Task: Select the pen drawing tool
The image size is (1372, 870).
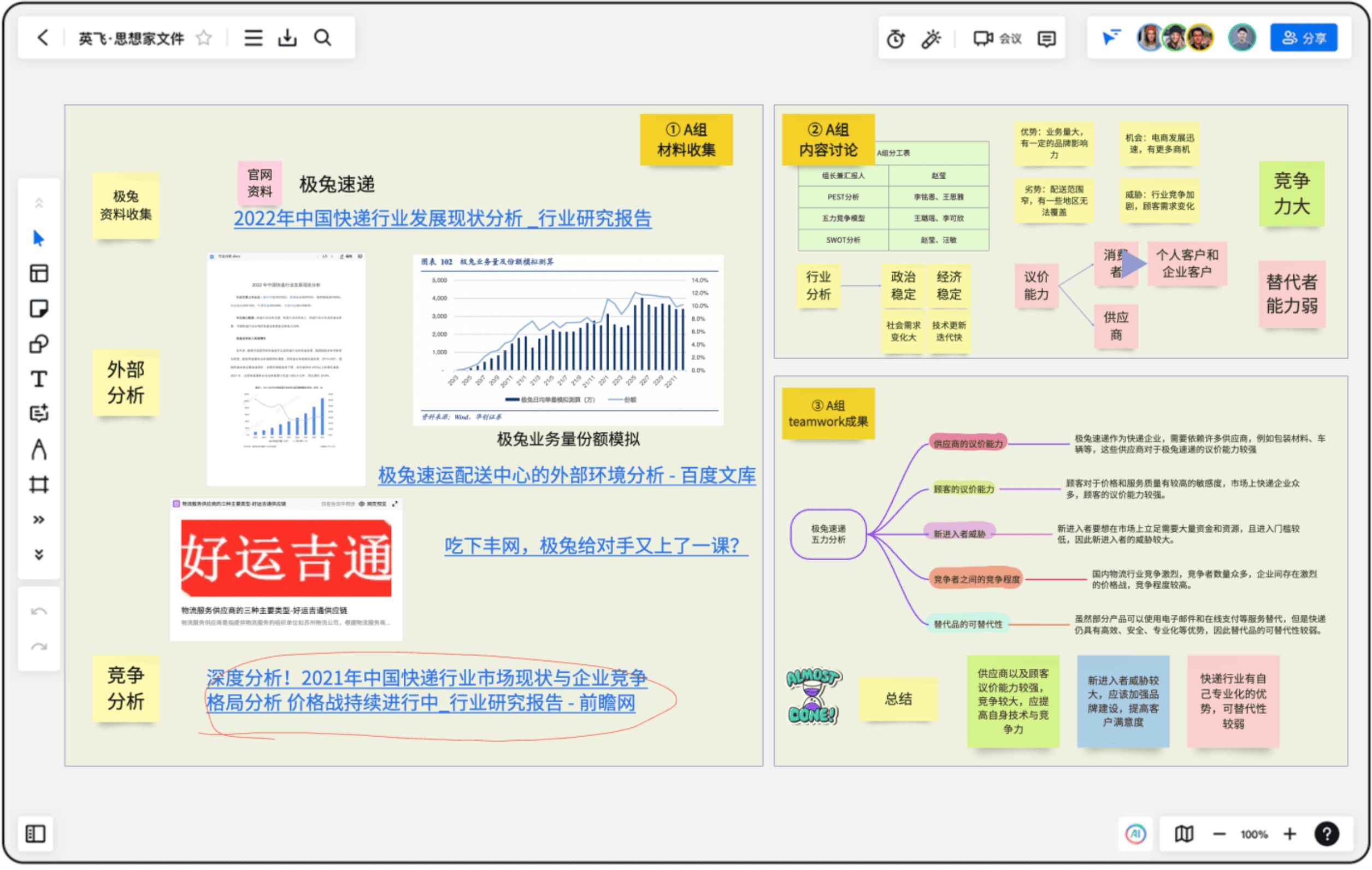Action: (x=39, y=450)
